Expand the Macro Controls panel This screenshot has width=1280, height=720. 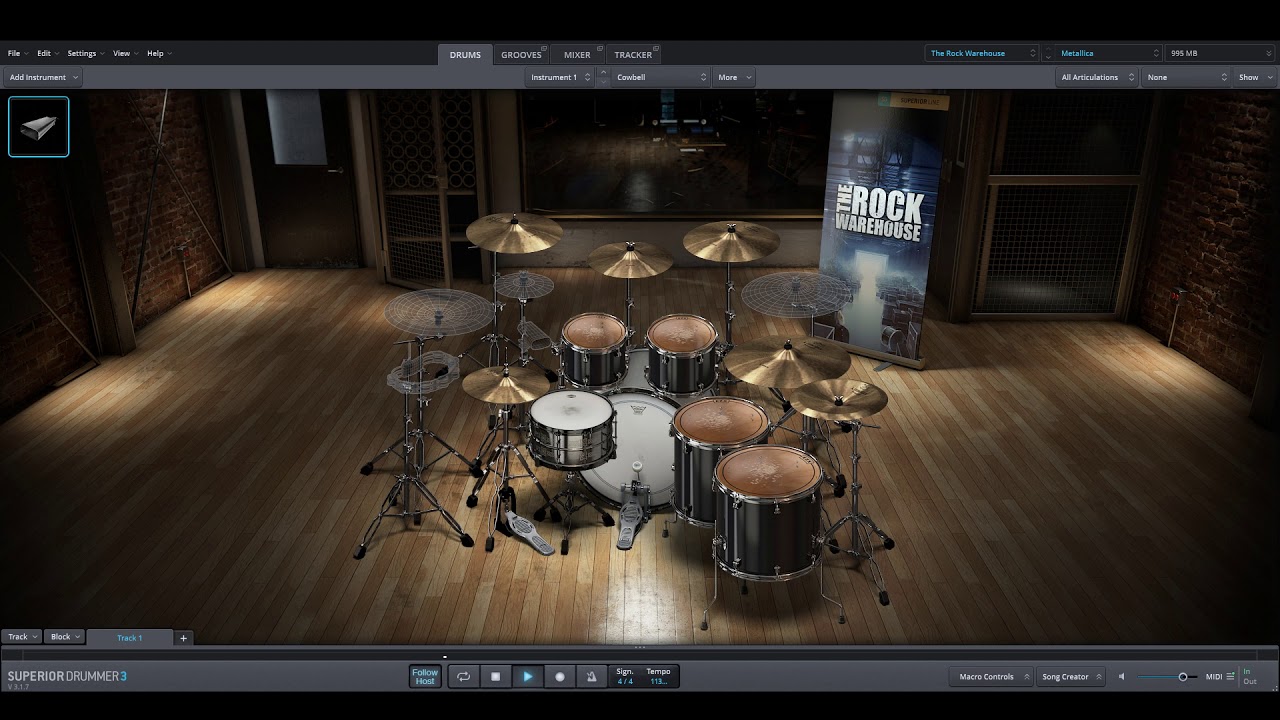point(991,677)
